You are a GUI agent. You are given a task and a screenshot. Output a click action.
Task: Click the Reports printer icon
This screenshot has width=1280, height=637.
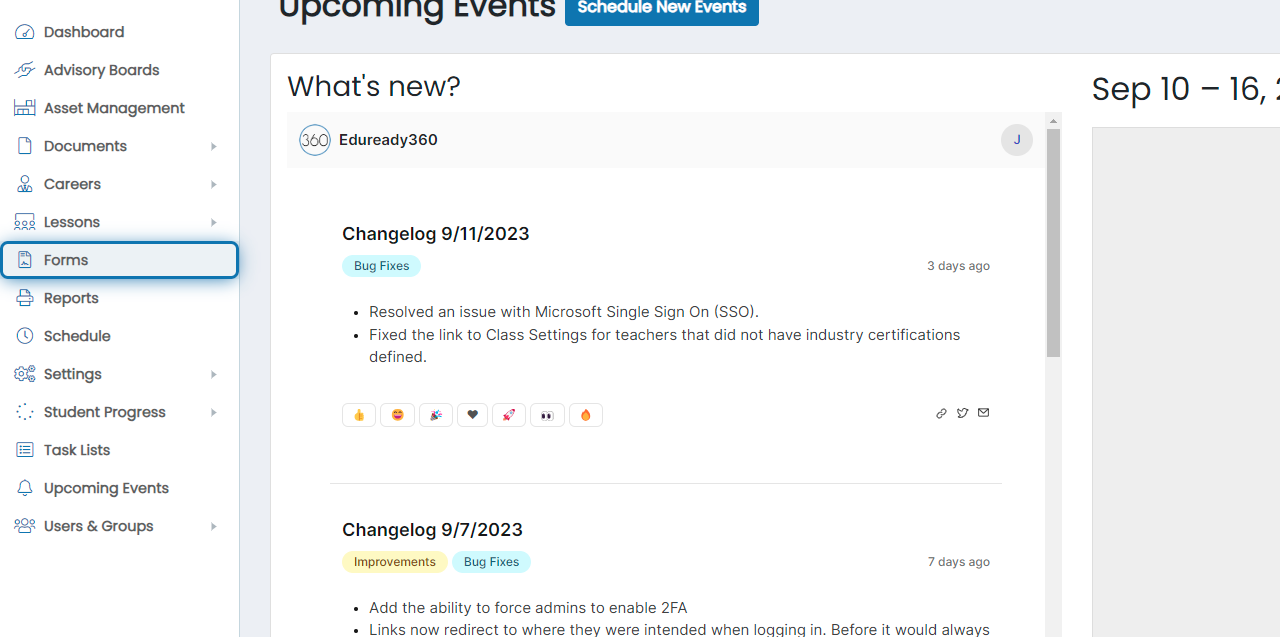(x=25, y=298)
